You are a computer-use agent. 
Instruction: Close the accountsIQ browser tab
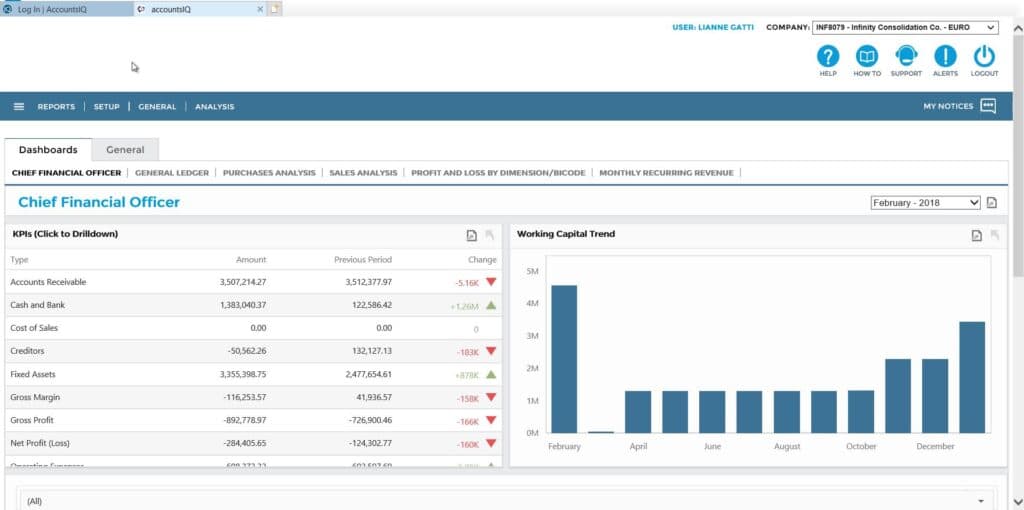pyautogui.click(x=261, y=9)
